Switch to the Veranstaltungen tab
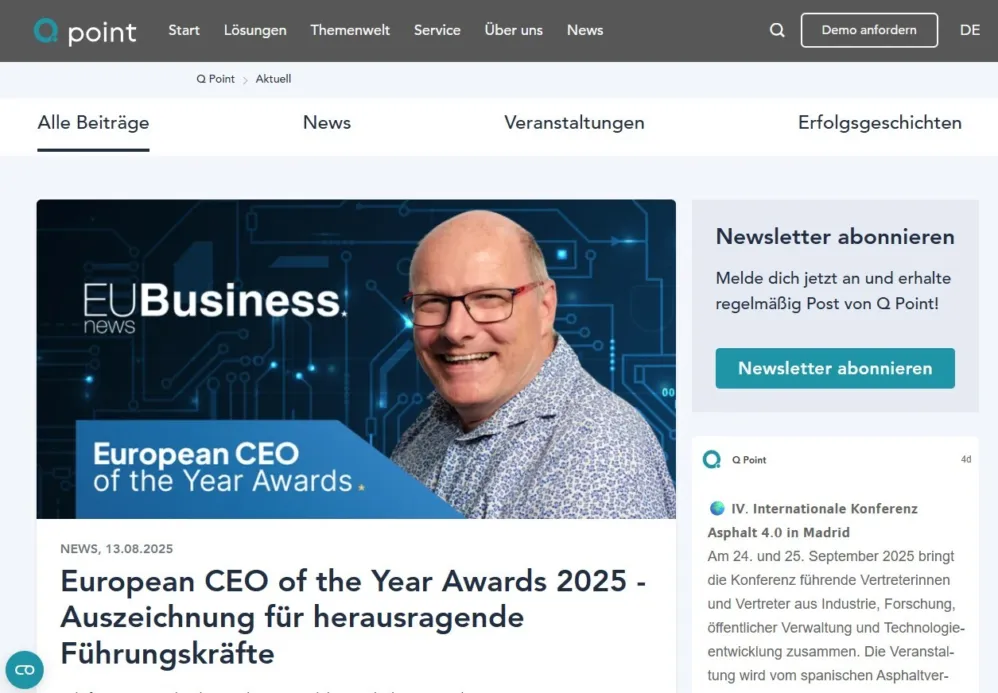The image size is (998, 693). [574, 123]
